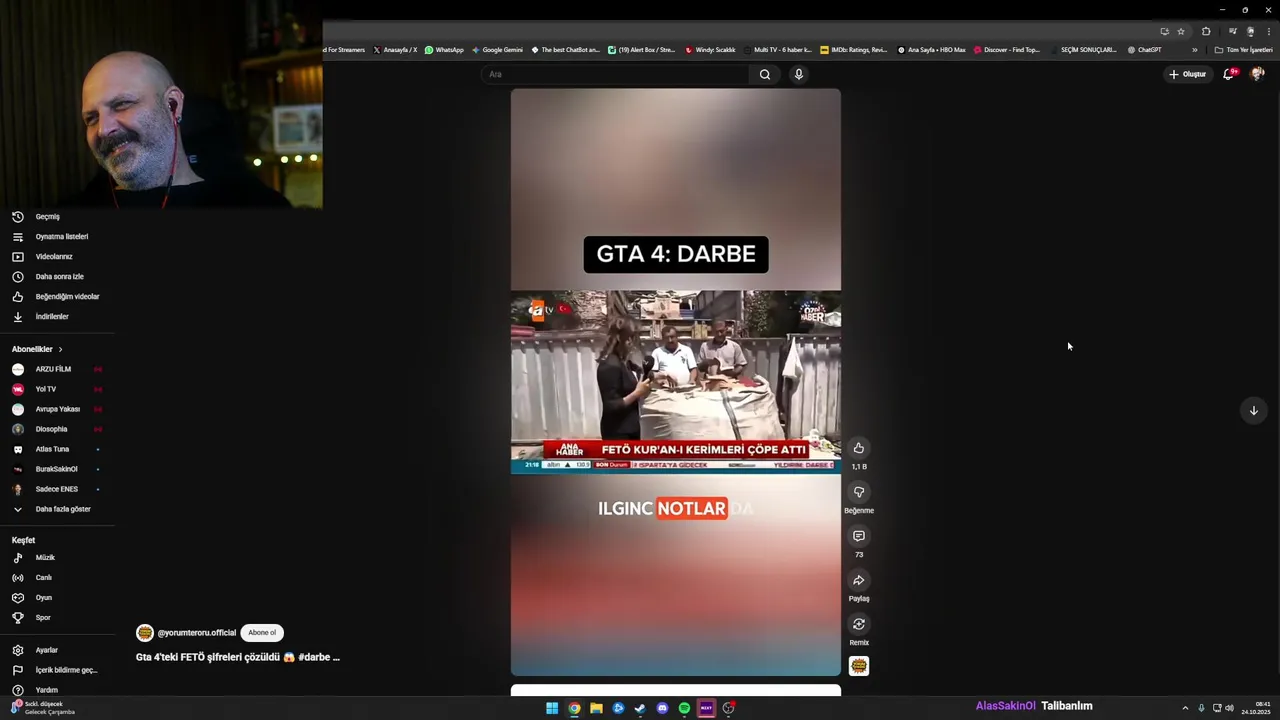
Task: Open Windy: Sıcaklık bookmark
Action: [x=710, y=50]
